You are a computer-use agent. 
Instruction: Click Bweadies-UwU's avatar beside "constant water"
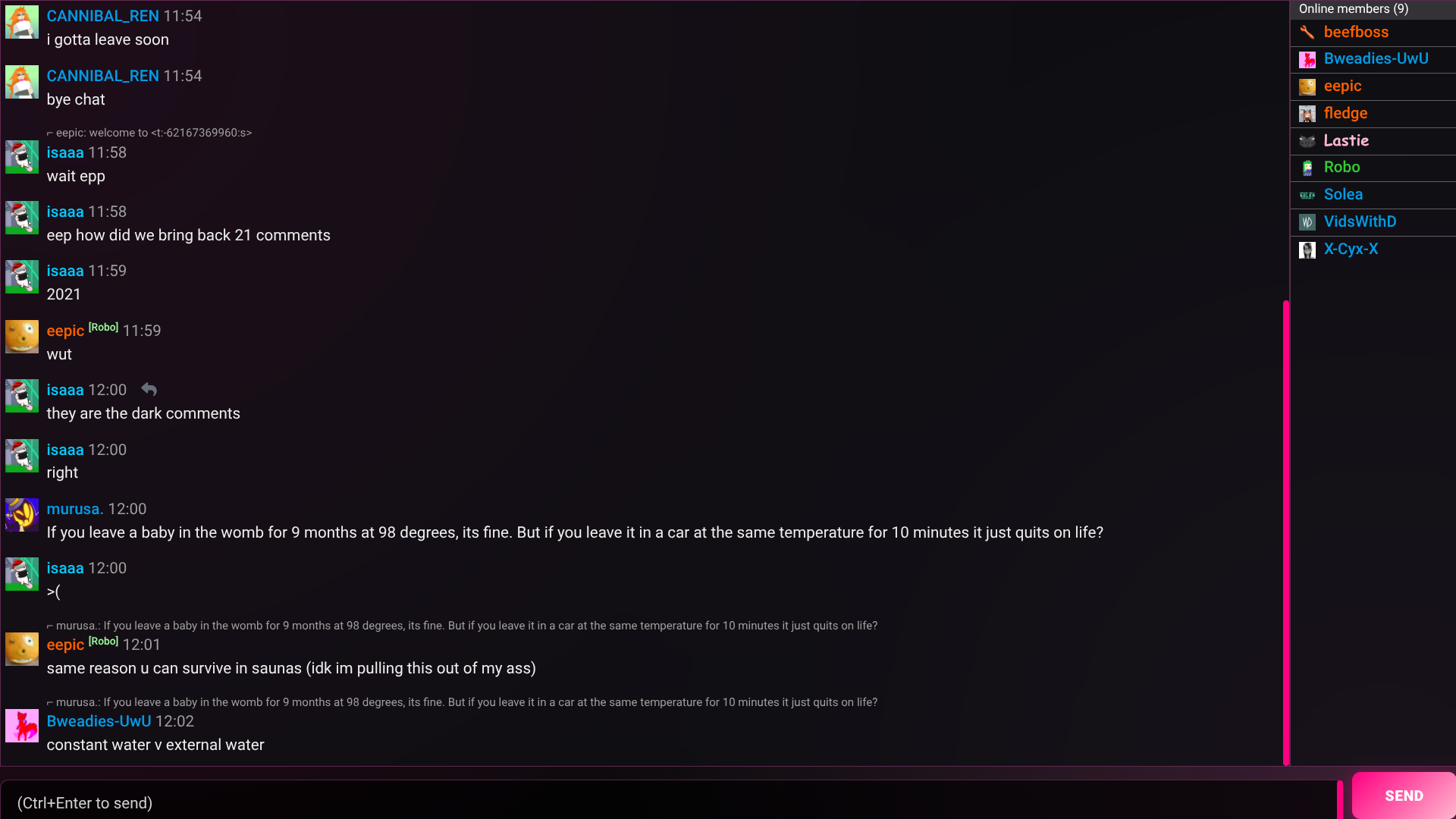(22, 726)
